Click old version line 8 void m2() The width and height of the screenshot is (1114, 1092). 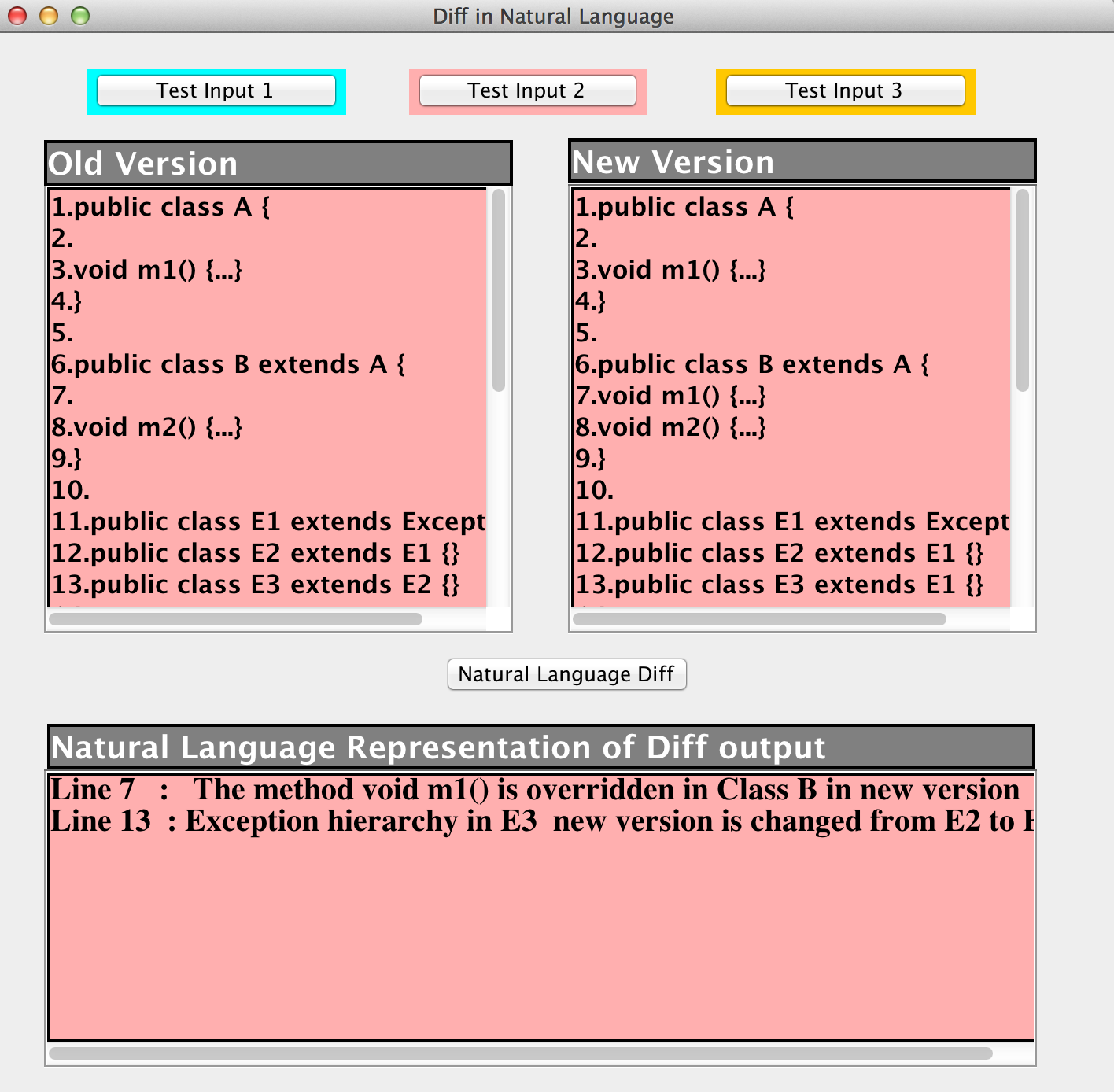[146, 427]
